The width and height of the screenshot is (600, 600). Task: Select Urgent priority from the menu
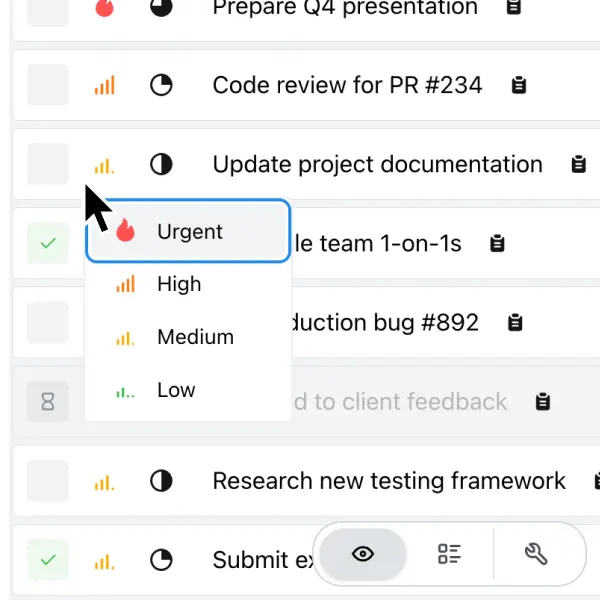pos(188,231)
